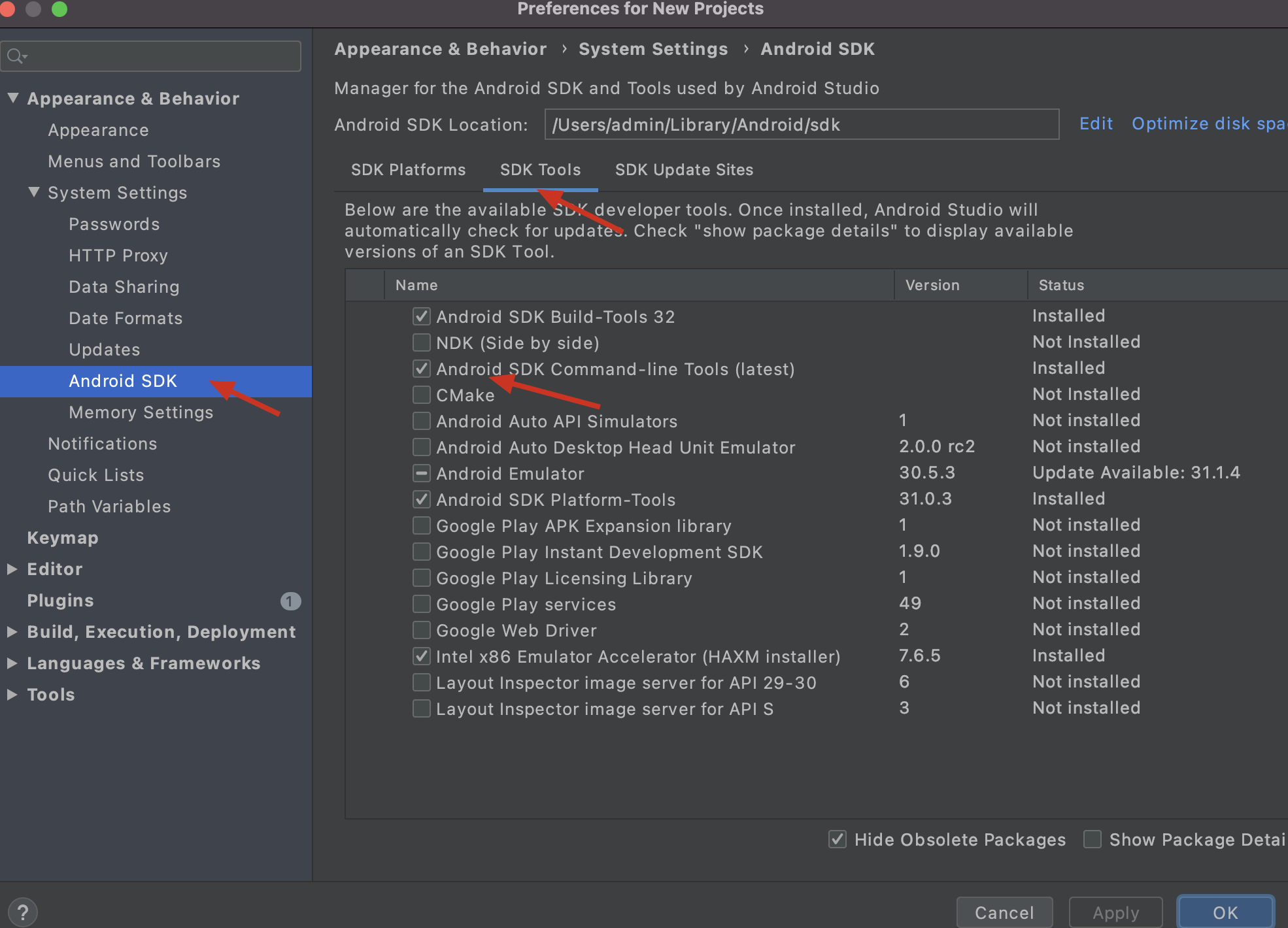Image resolution: width=1288 pixels, height=928 pixels.
Task: Sort by the Name column header
Action: pyautogui.click(x=639, y=286)
